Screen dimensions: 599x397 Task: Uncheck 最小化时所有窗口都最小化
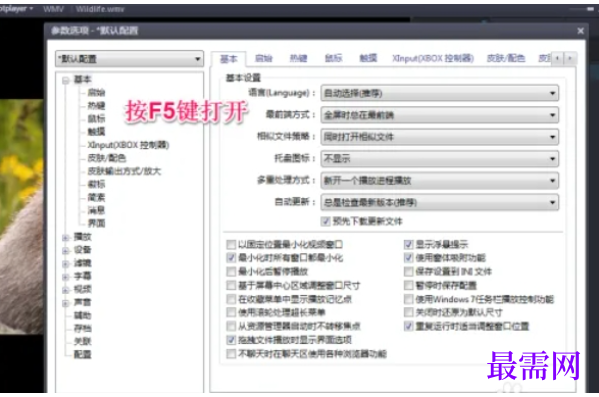coord(231,258)
